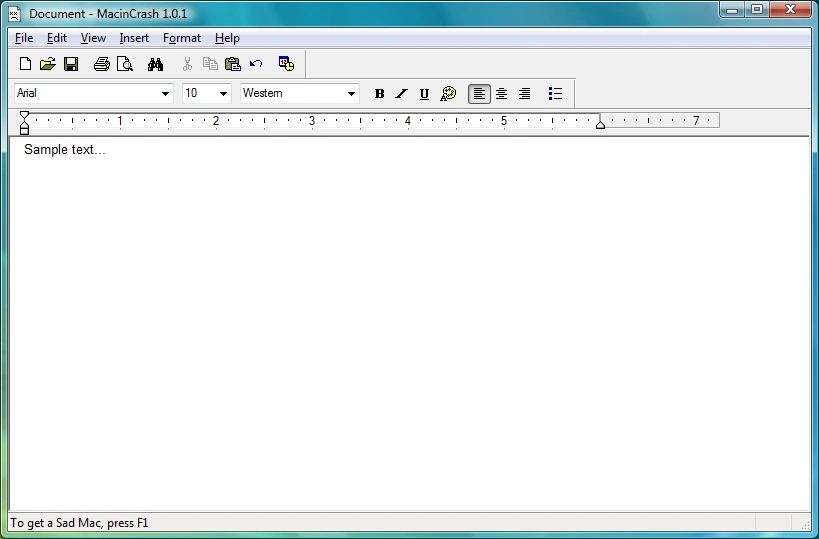
Task: Open the Edit menu
Action: (x=56, y=38)
